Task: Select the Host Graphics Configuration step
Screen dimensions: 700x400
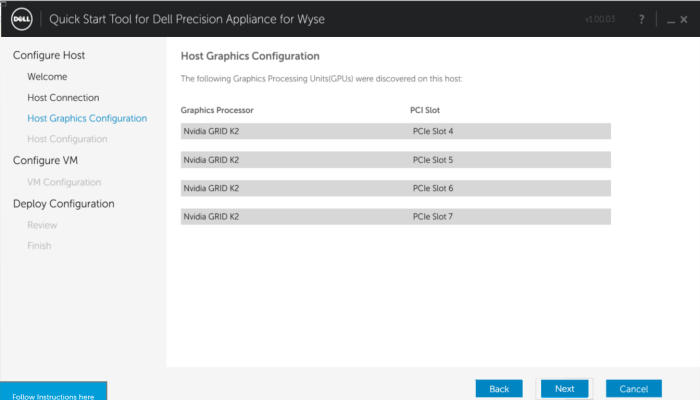Action: tap(87, 118)
